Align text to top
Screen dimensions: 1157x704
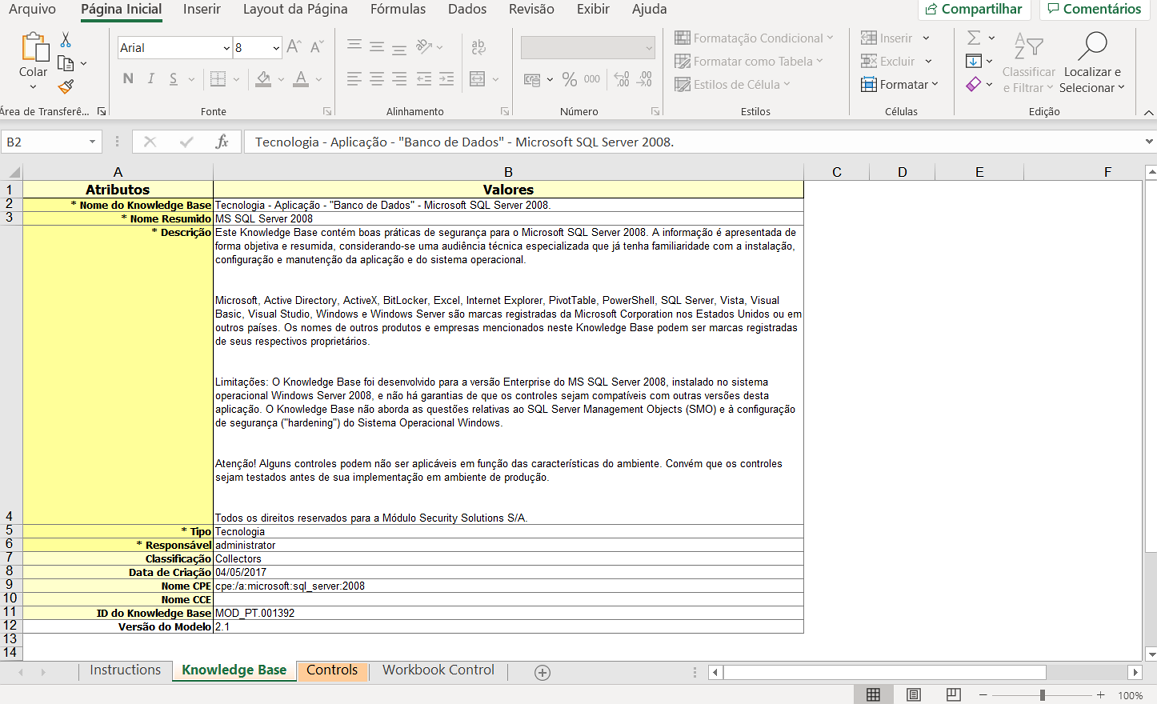(x=354, y=47)
